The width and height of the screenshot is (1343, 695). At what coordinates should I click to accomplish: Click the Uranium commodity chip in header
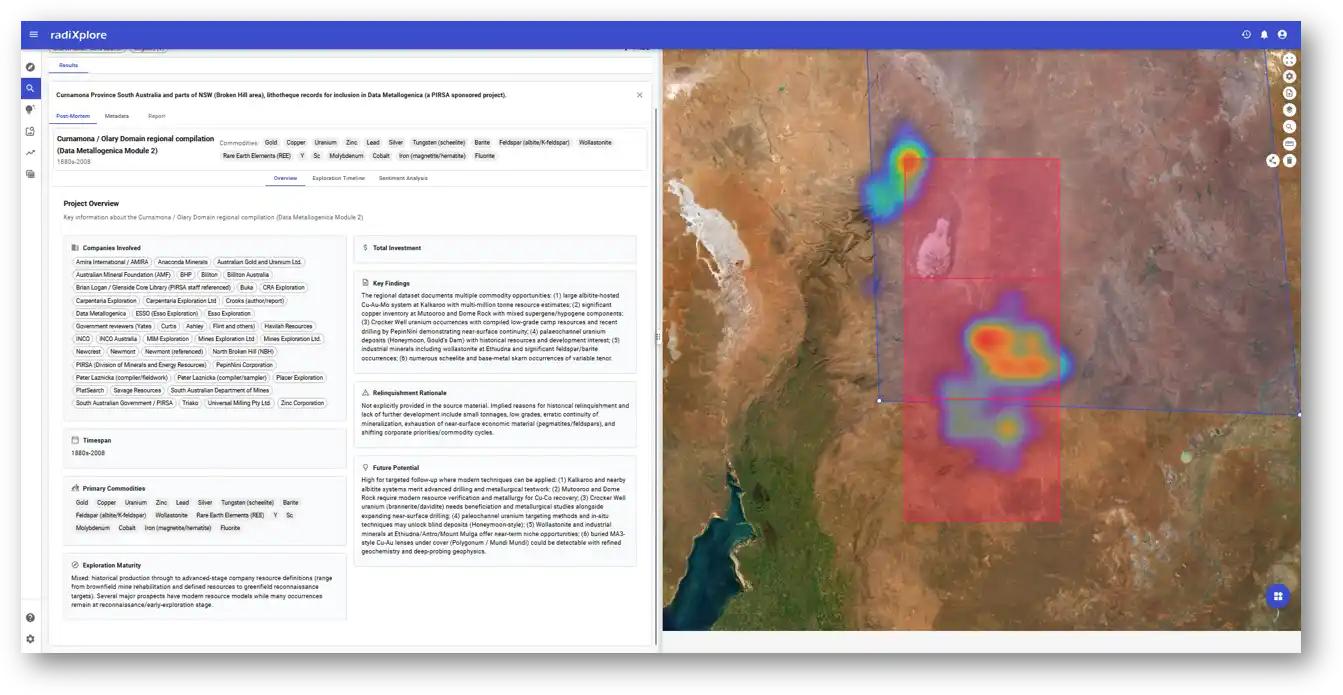click(325, 143)
